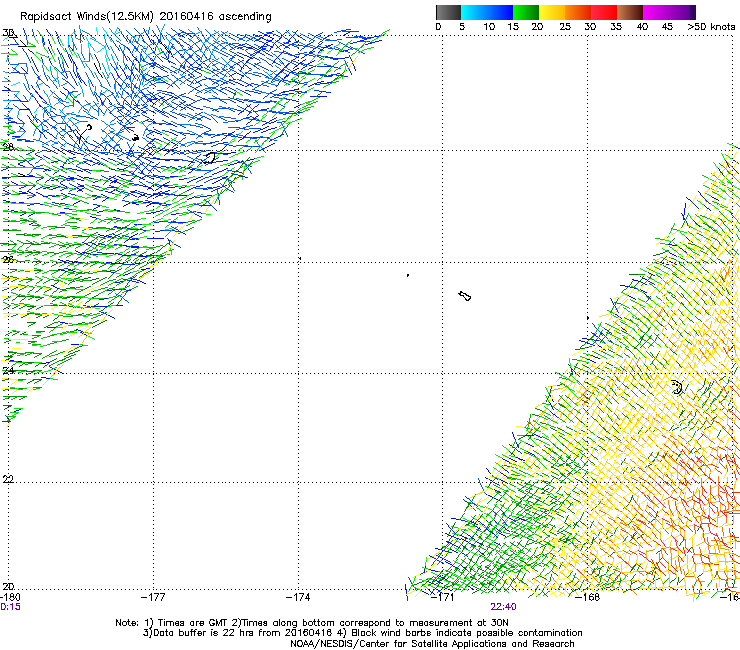The image size is (740, 650).
Task: Click the atoll outline just below the 28N line
Action: coord(209,158)
